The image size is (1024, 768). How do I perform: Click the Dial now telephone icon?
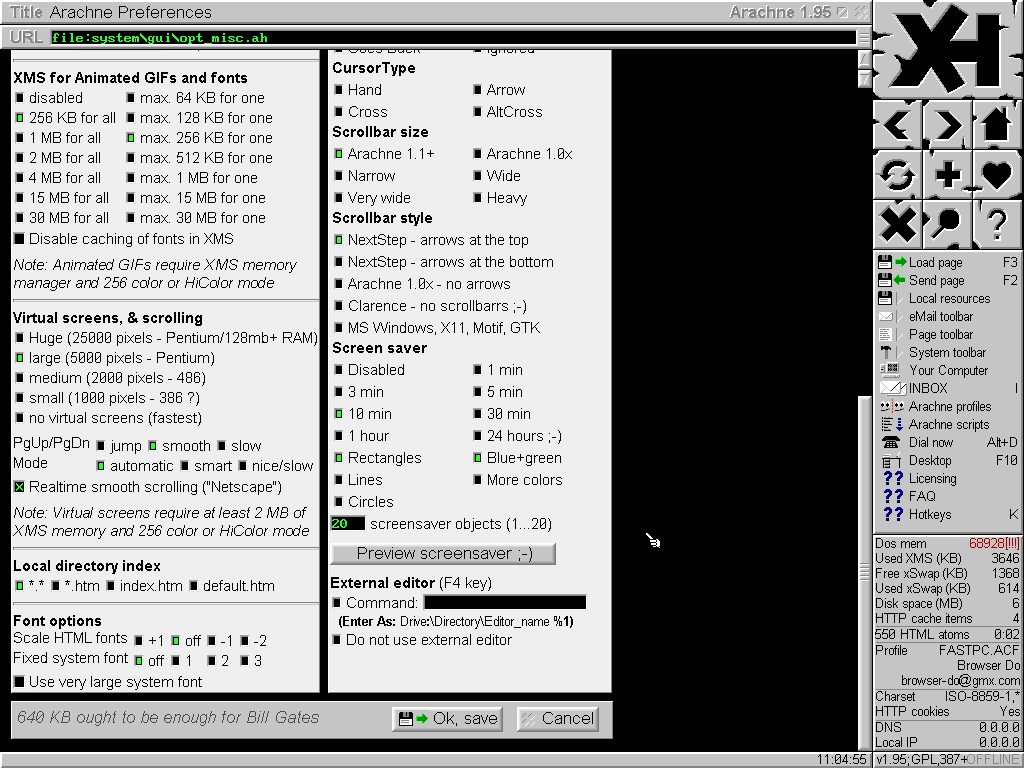click(891, 442)
